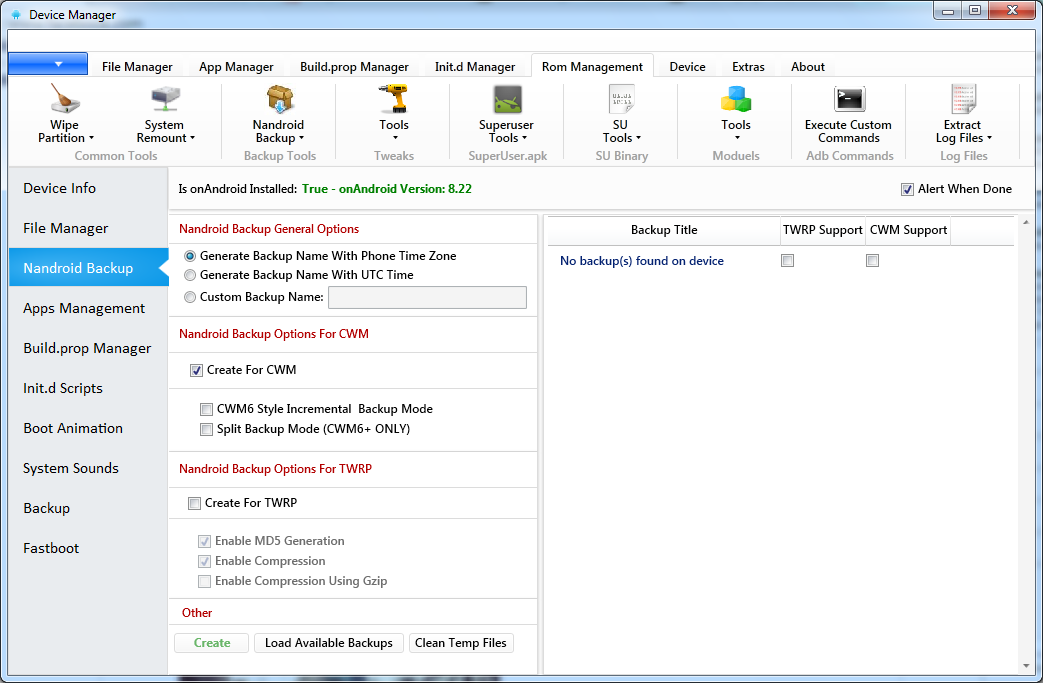Image resolution: width=1043 pixels, height=683 pixels.
Task: Click the Nandroid Backup box icon
Action: click(278, 100)
